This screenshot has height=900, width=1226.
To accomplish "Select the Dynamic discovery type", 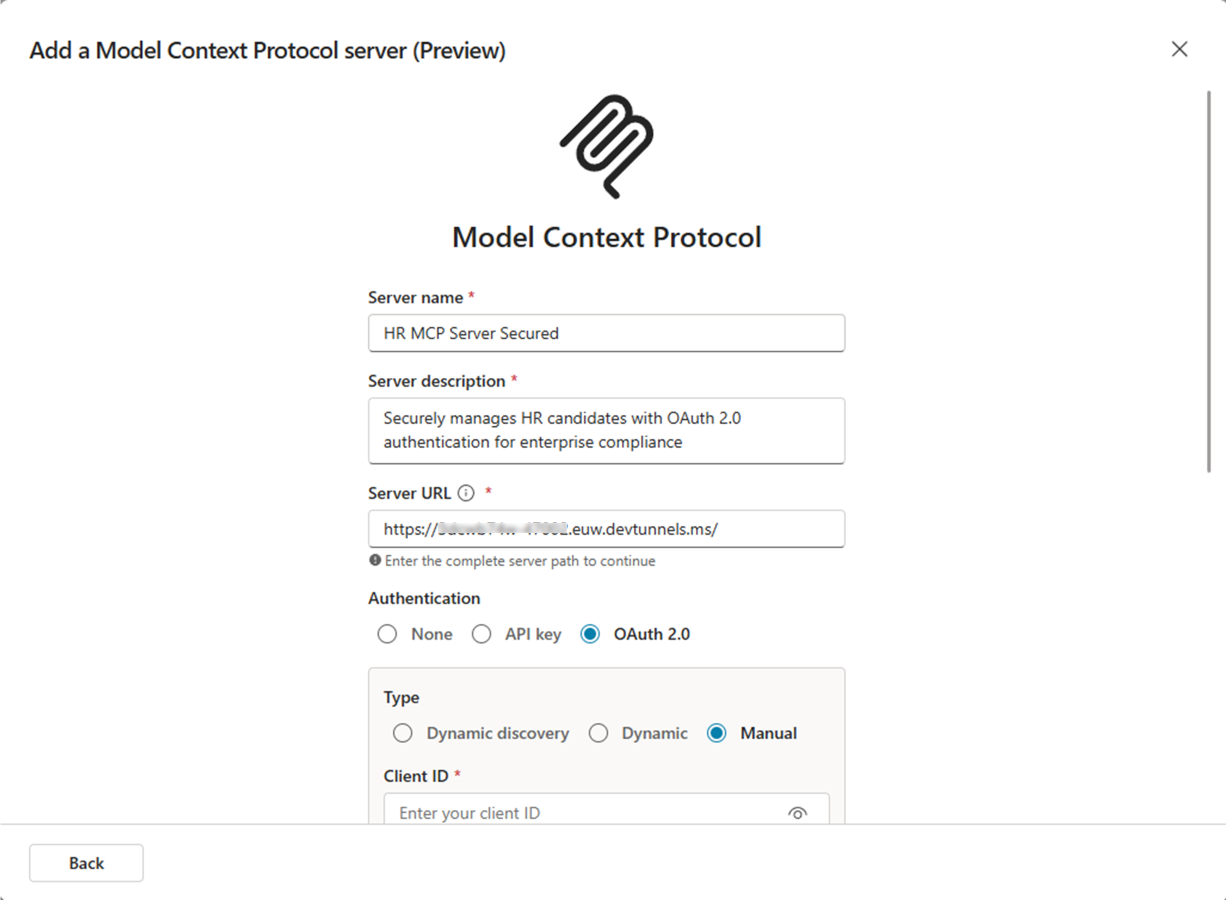I will click(403, 733).
